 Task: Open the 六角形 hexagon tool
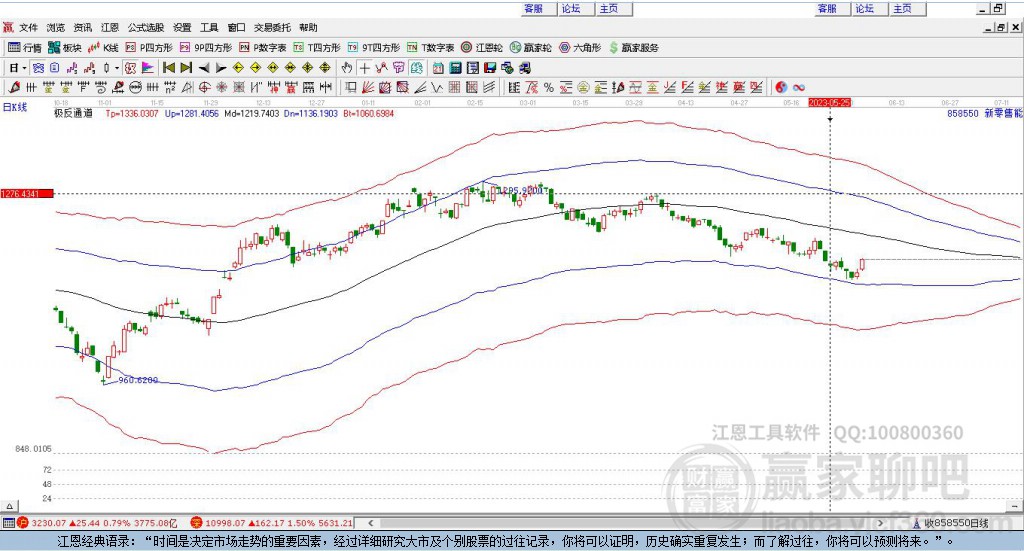[580, 48]
